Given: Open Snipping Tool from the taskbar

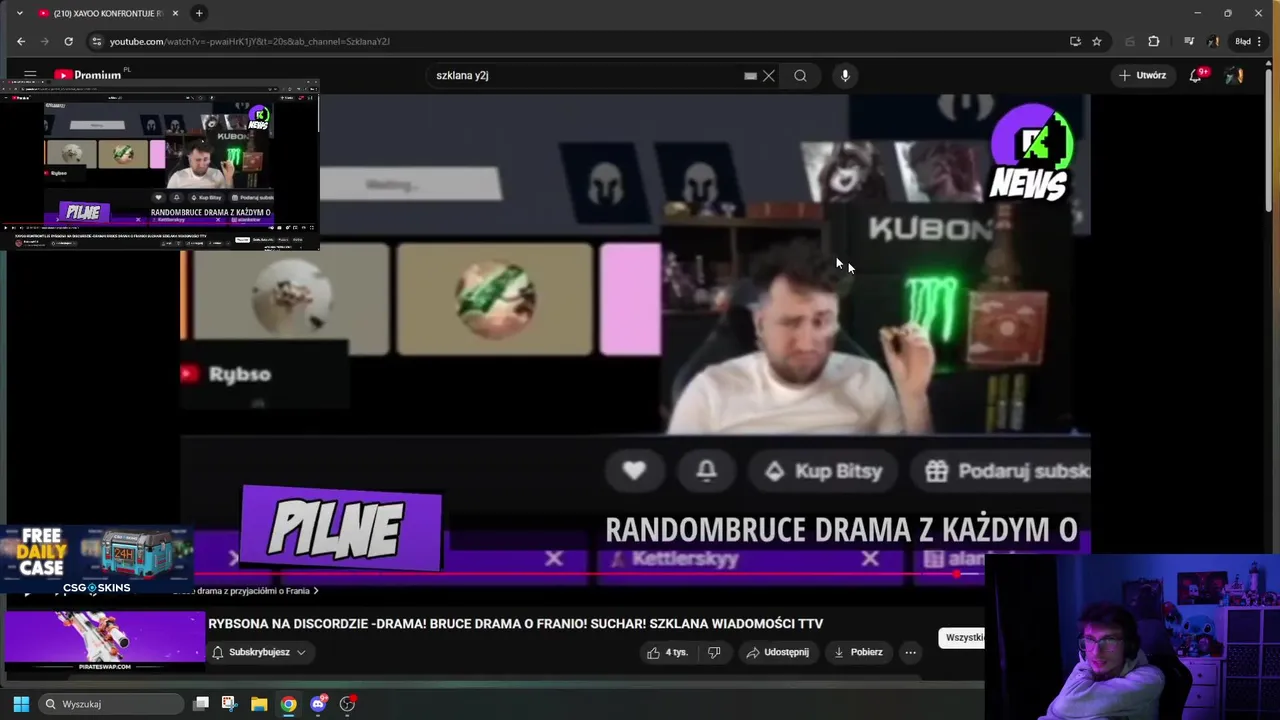Looking at the screenshot, I should (229, 704).
